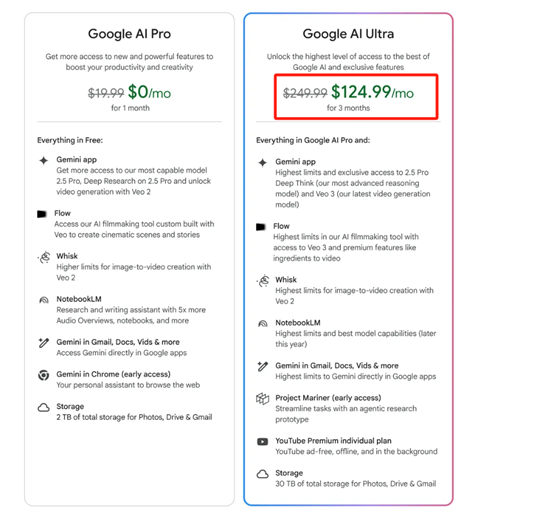
Task: Click the $0/mo price on Pro plan
Action: [149, 92]
